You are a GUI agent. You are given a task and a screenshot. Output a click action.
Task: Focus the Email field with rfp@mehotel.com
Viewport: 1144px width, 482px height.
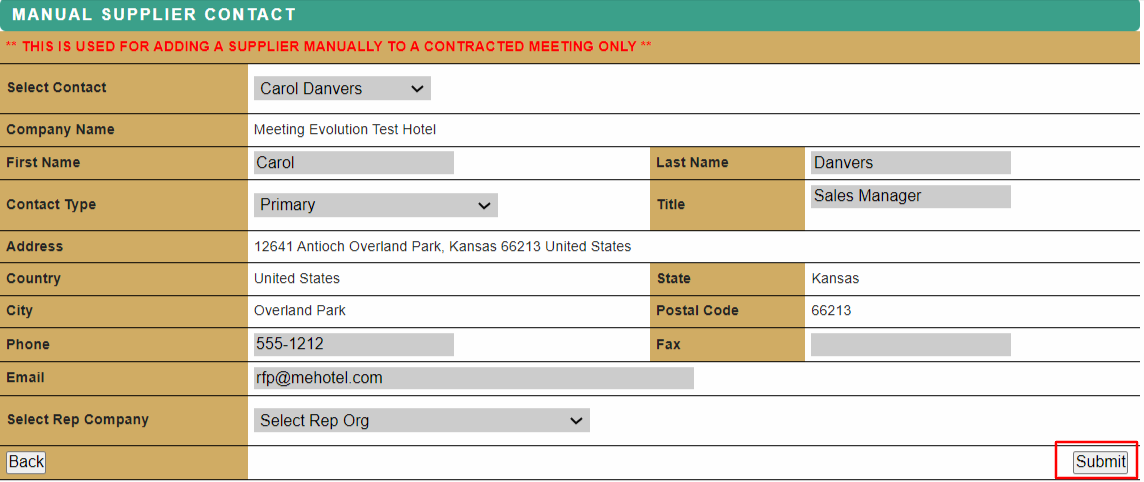click(473, 378)
